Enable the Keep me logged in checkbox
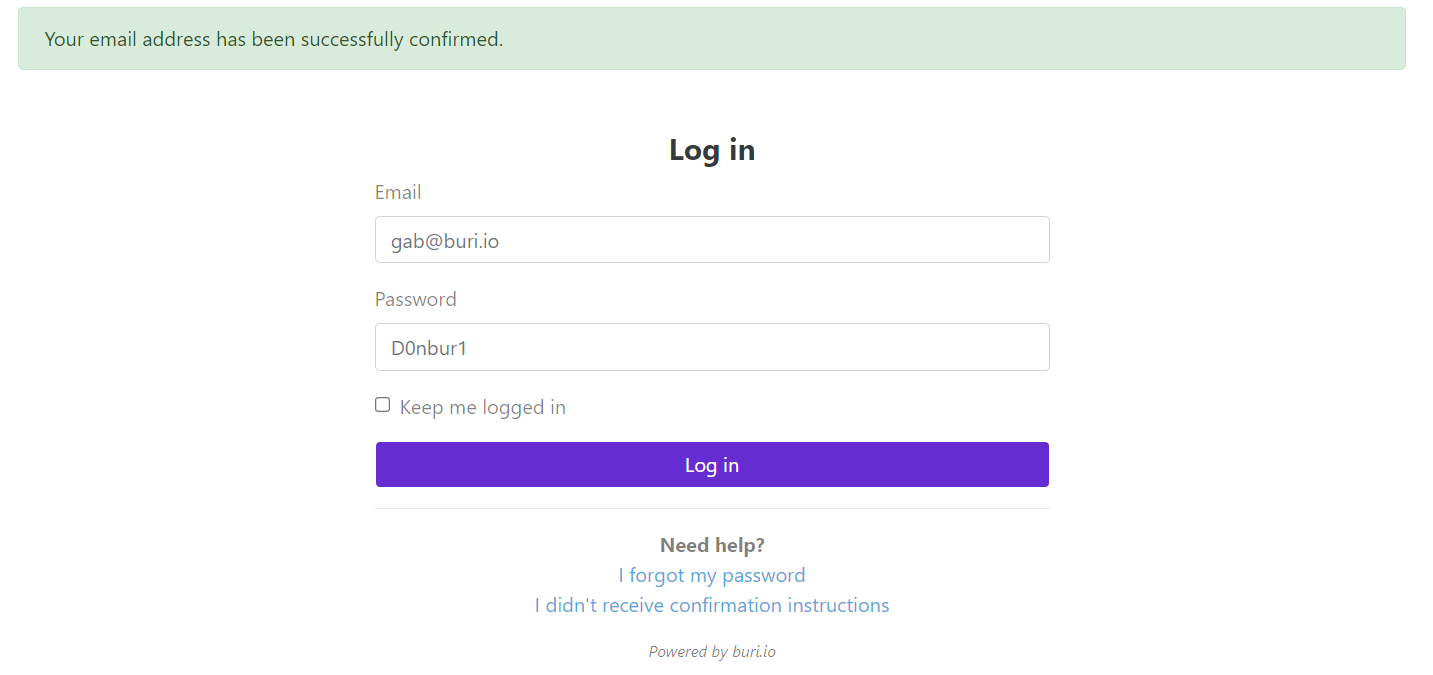 tap(383, 405)
